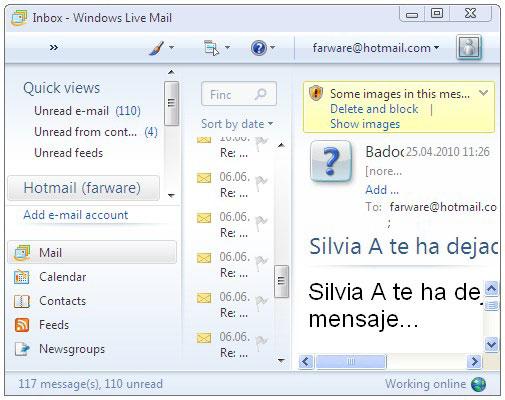The image size is (505, 400).
Task: Click the horizontal scrollbar thumb
Action: pos(351,362)
